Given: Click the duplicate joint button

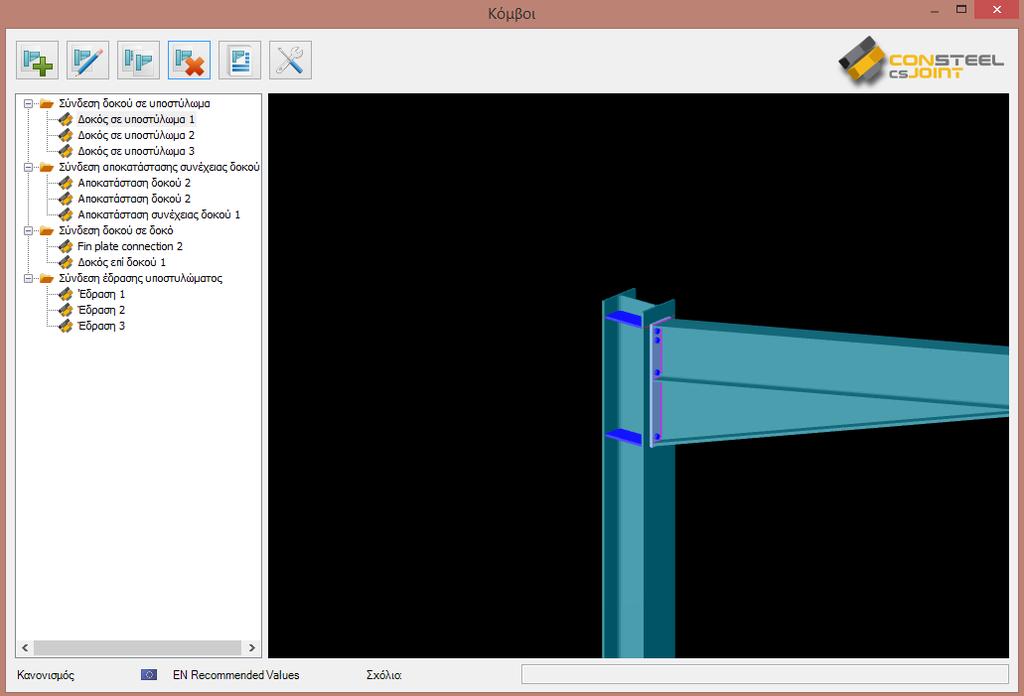Looking at the screenshot, I should point(138,60).
